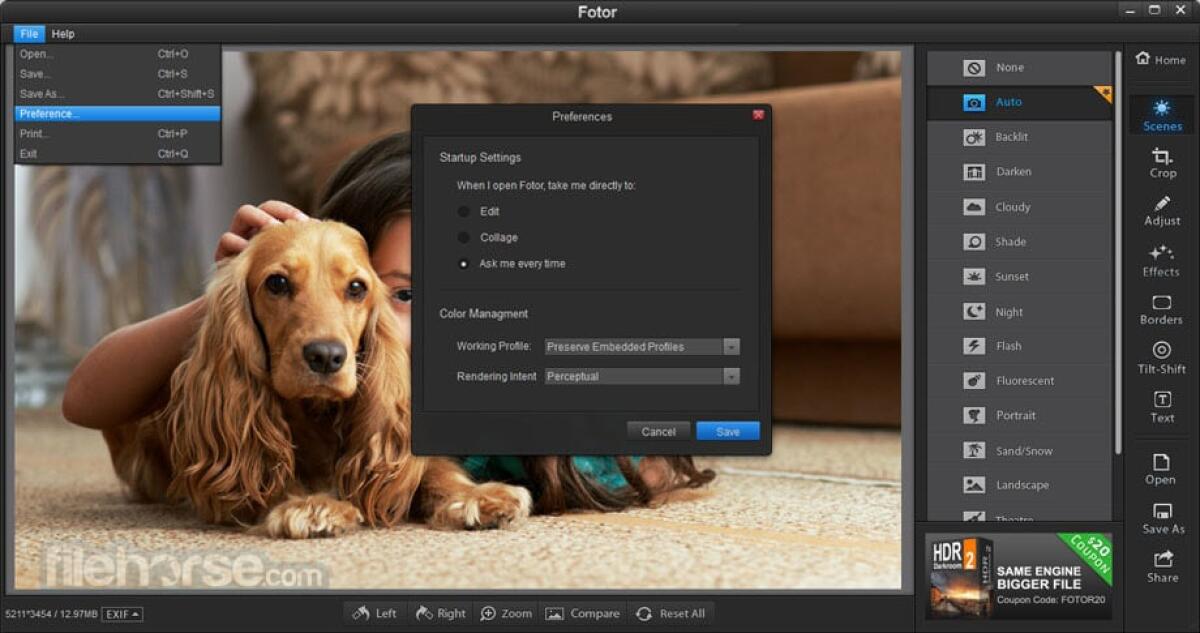The height and width of the screenshot is (633, 1200).
Task: Select the Adjust panel
Action: 1161,213
